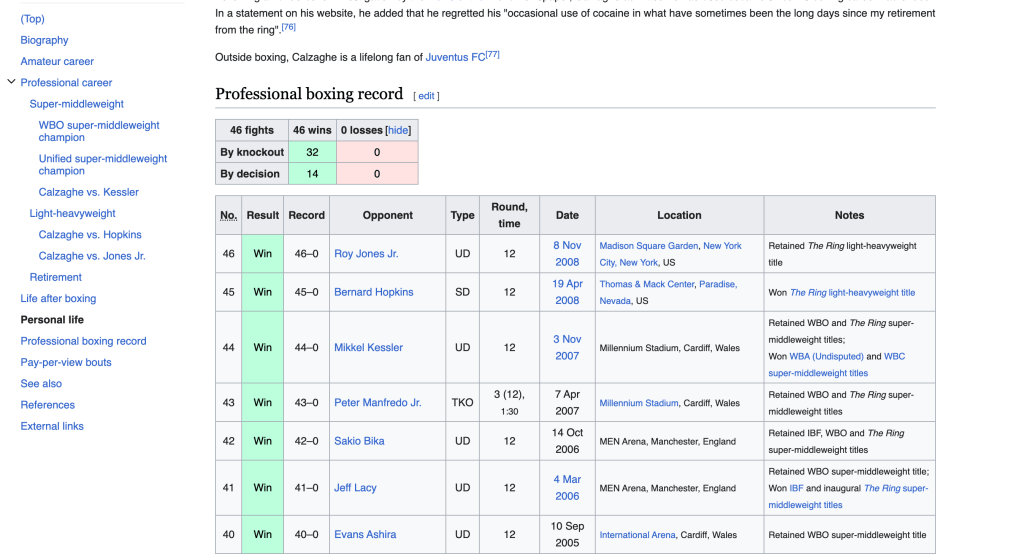
Task: Open Biography section in contents
Action: point(44,40)
